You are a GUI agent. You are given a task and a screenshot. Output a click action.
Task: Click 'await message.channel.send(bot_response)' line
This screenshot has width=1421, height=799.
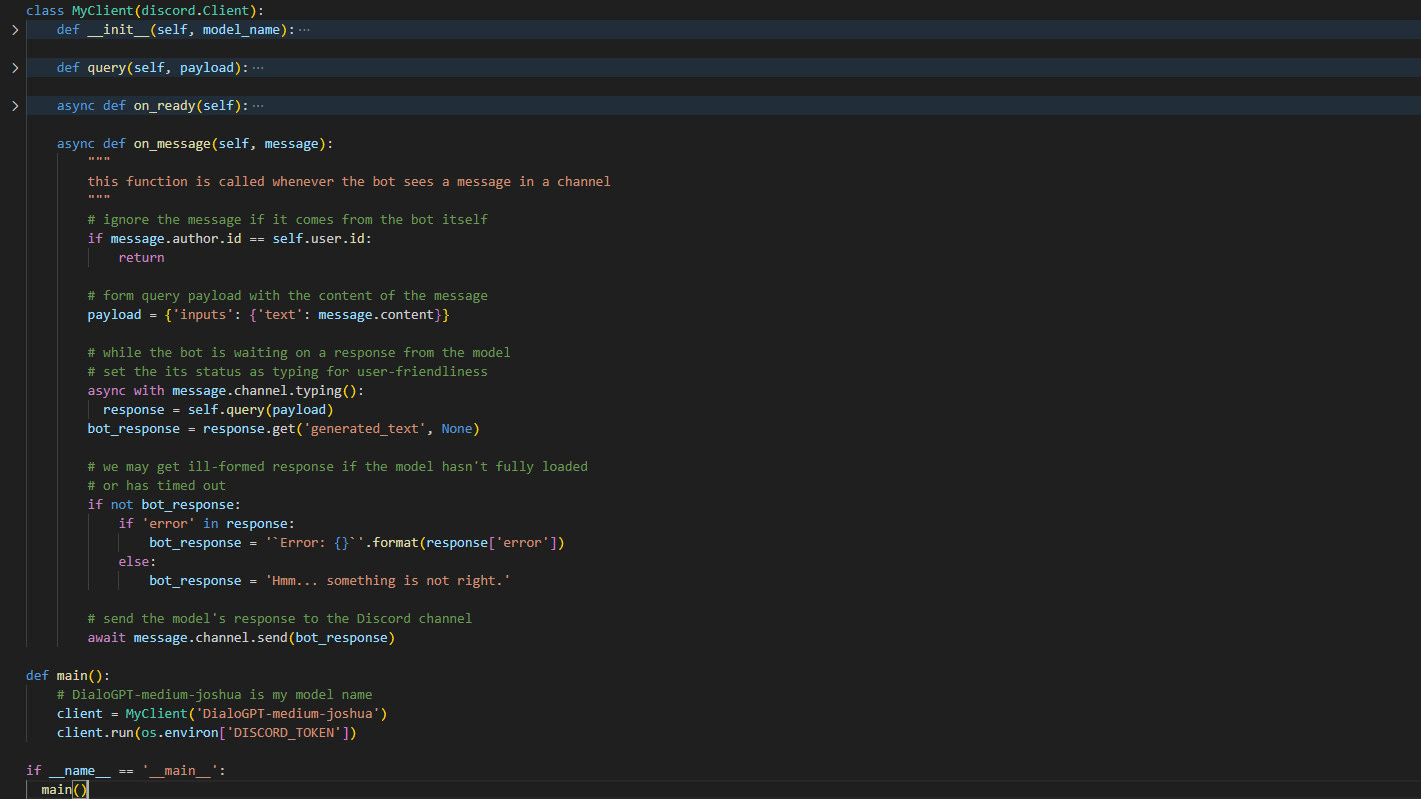coord(241,638)
